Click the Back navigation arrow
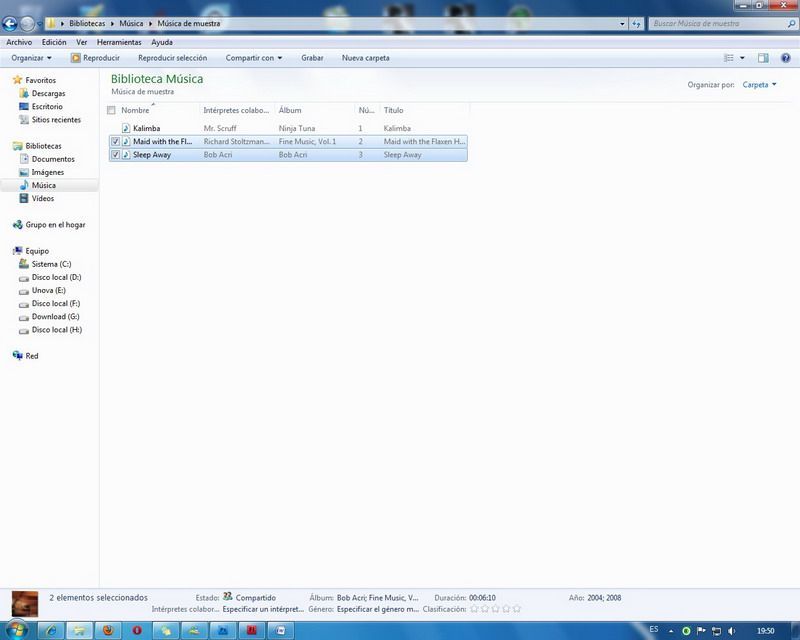 [11, 23]
